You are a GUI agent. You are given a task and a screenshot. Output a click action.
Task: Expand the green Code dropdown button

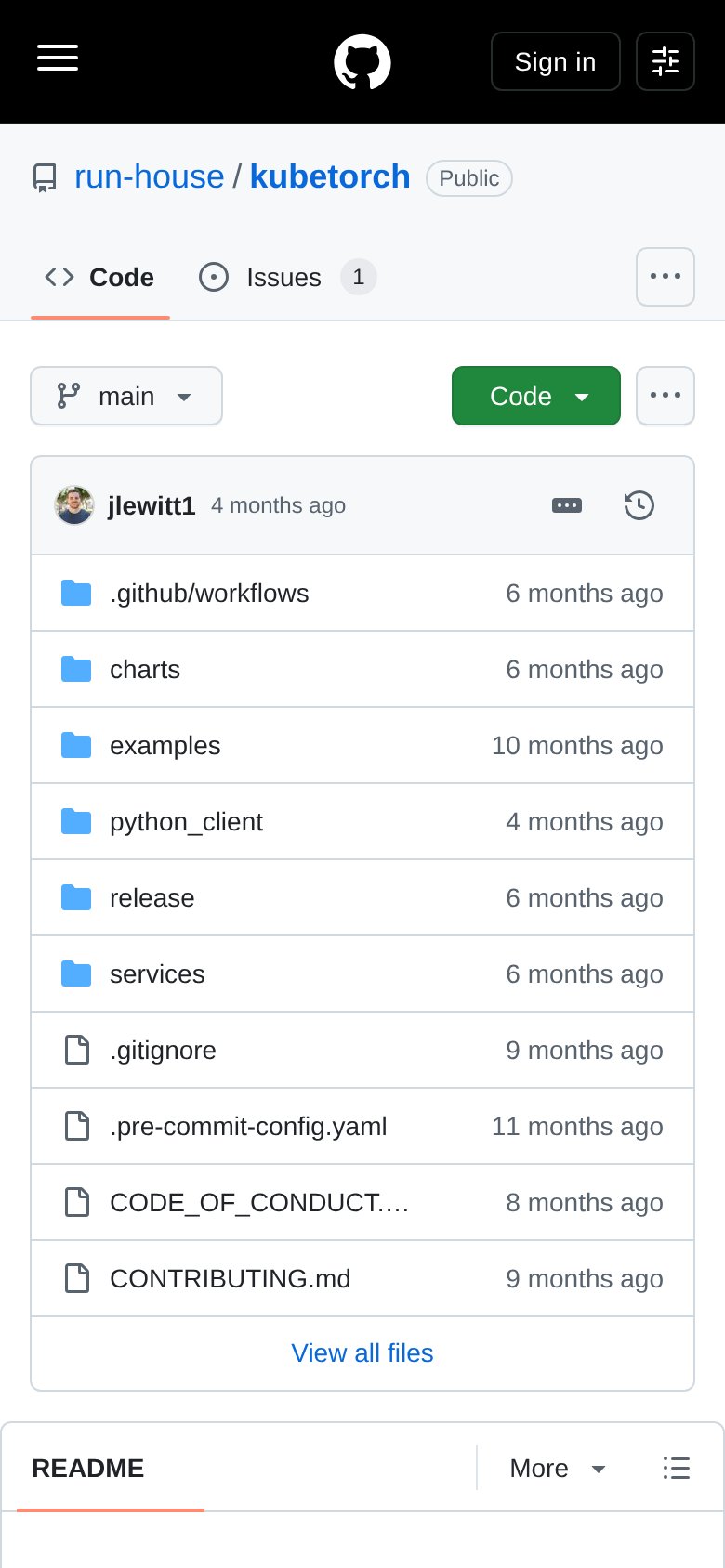point(536,396)
